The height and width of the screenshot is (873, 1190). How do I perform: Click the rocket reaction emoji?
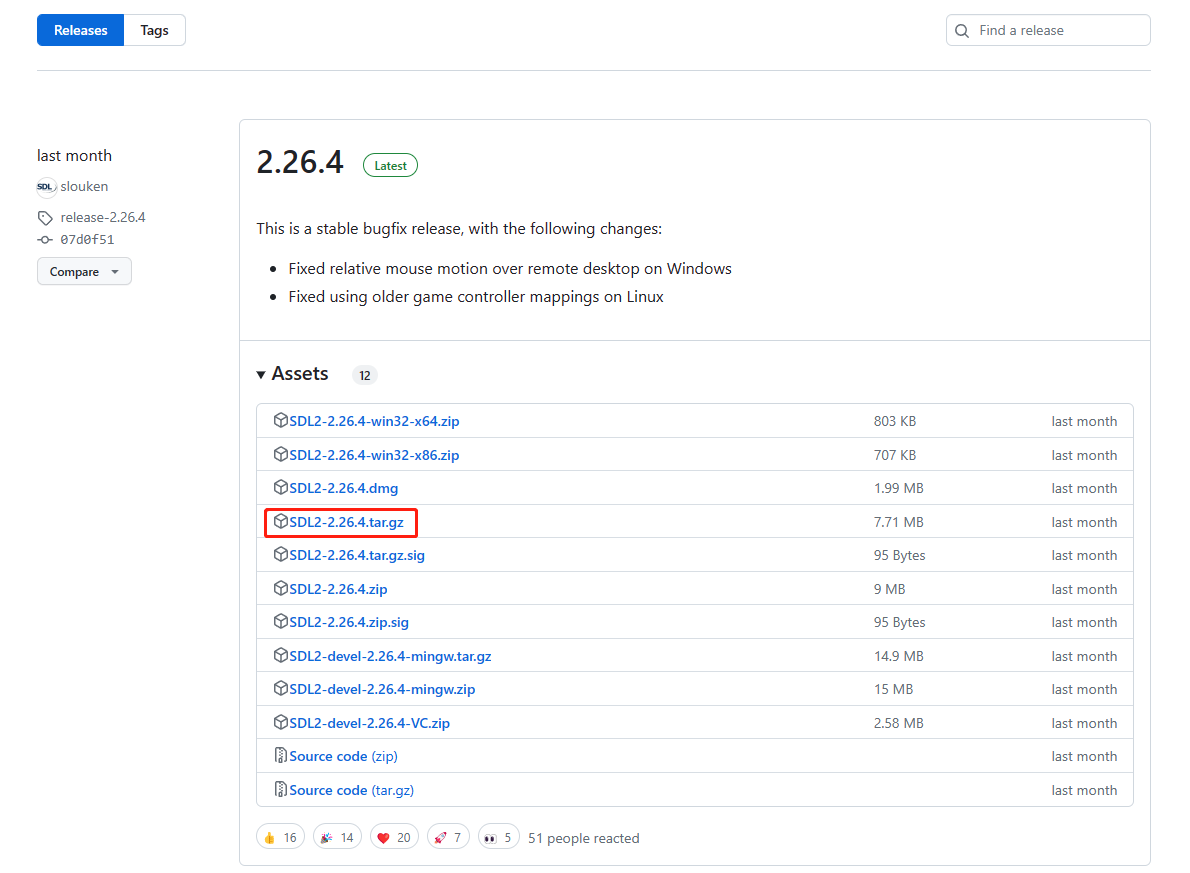click(439, 838)
